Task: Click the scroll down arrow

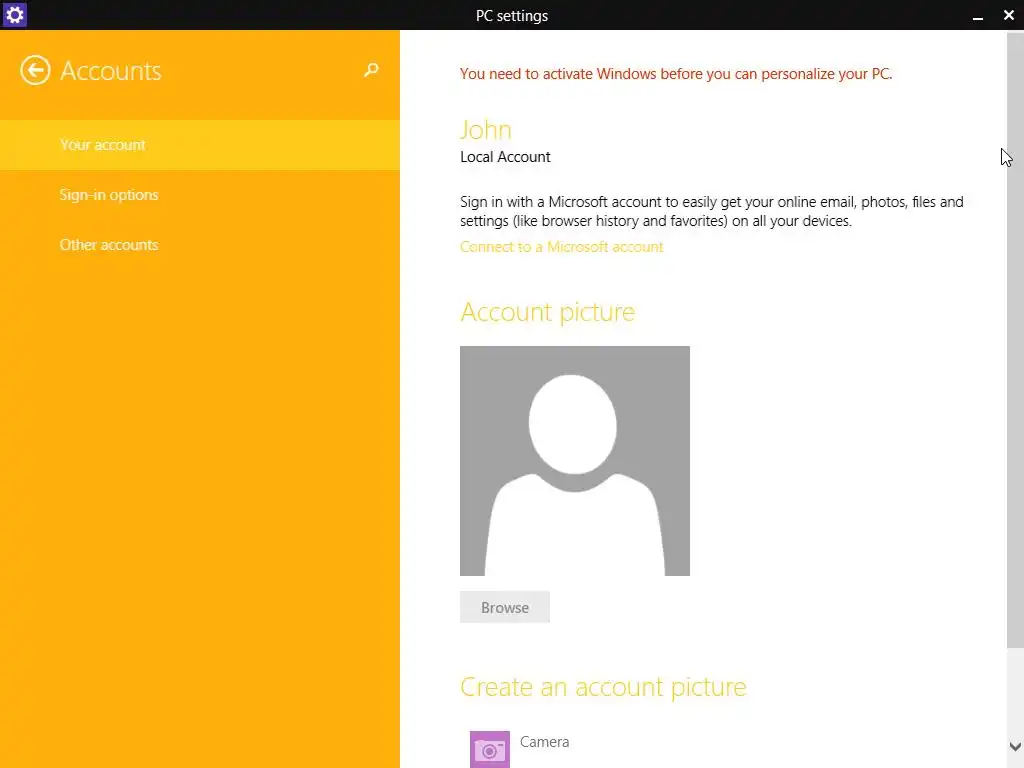Action: [1015, 746]
